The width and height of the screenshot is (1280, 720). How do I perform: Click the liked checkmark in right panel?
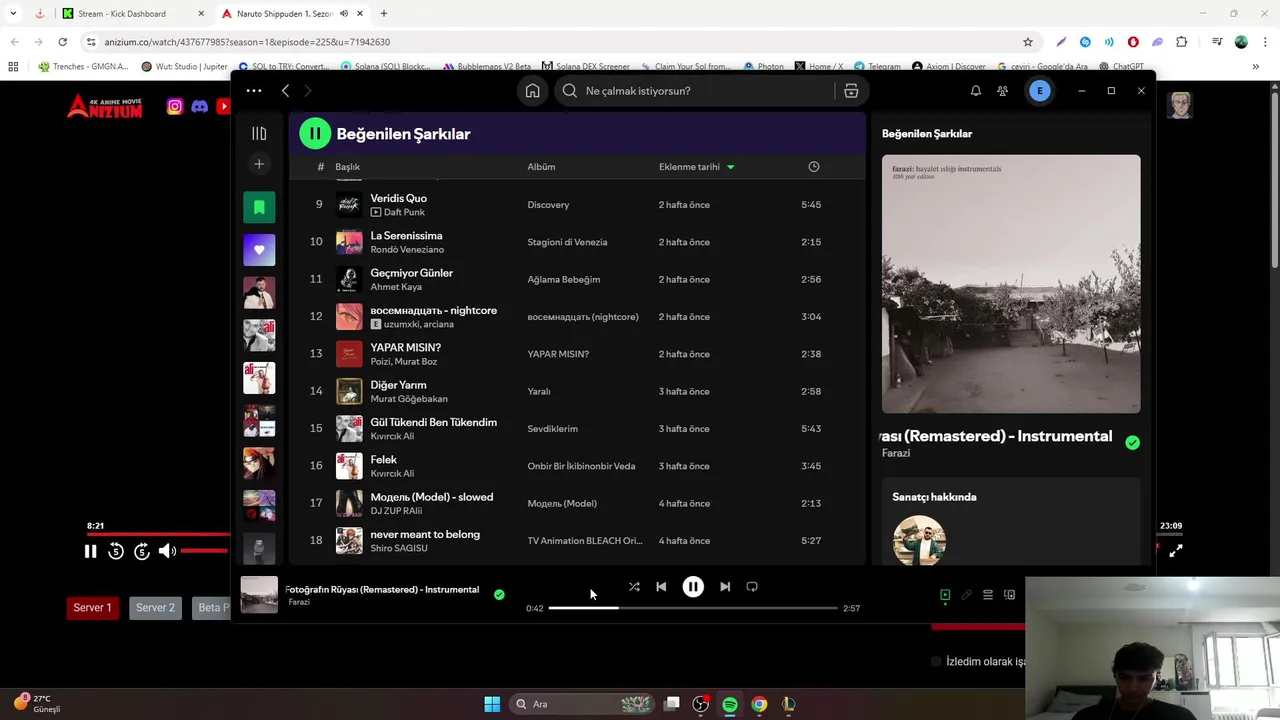[1132, 442]
